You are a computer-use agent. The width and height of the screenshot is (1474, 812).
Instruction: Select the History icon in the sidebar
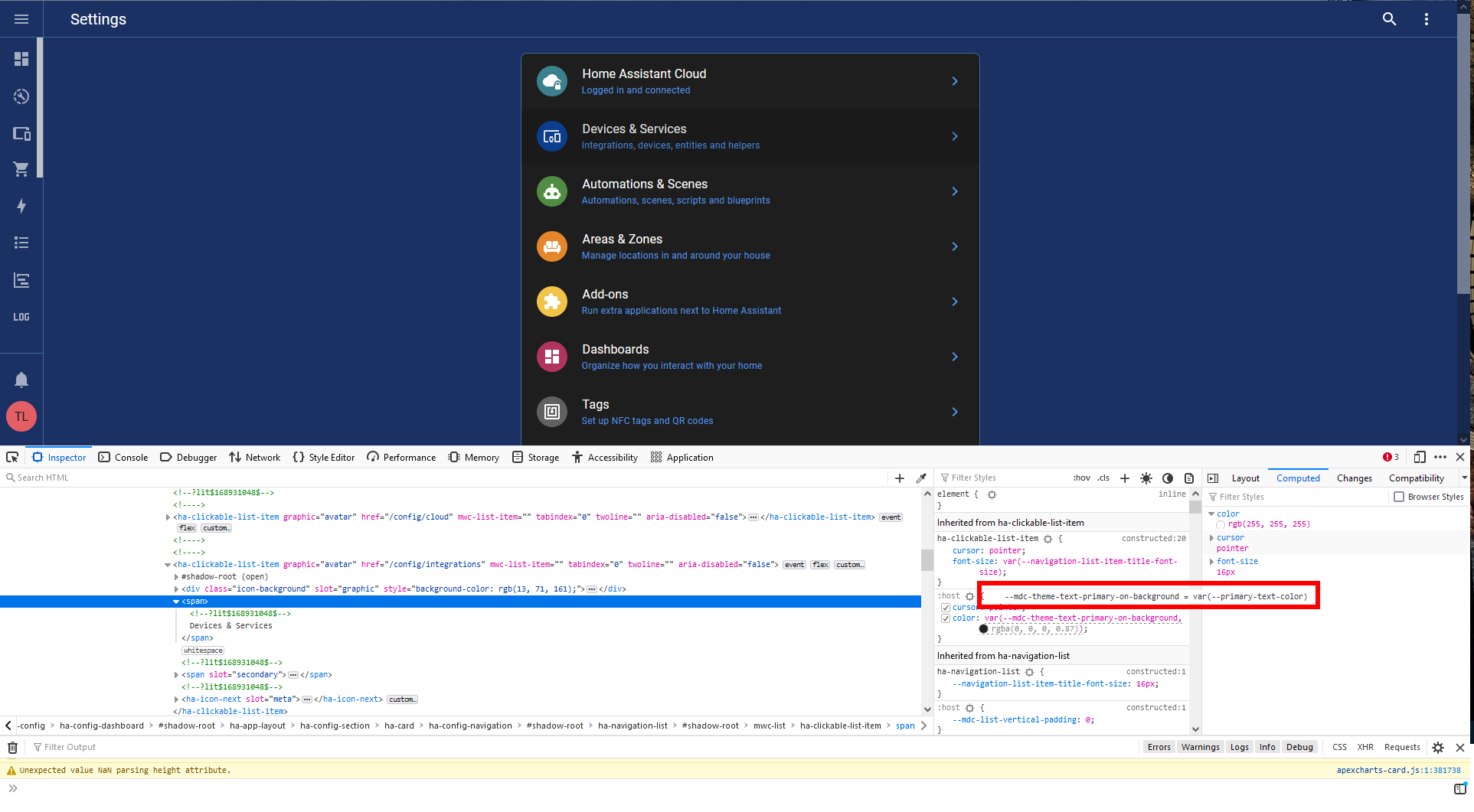pos(21,96)
